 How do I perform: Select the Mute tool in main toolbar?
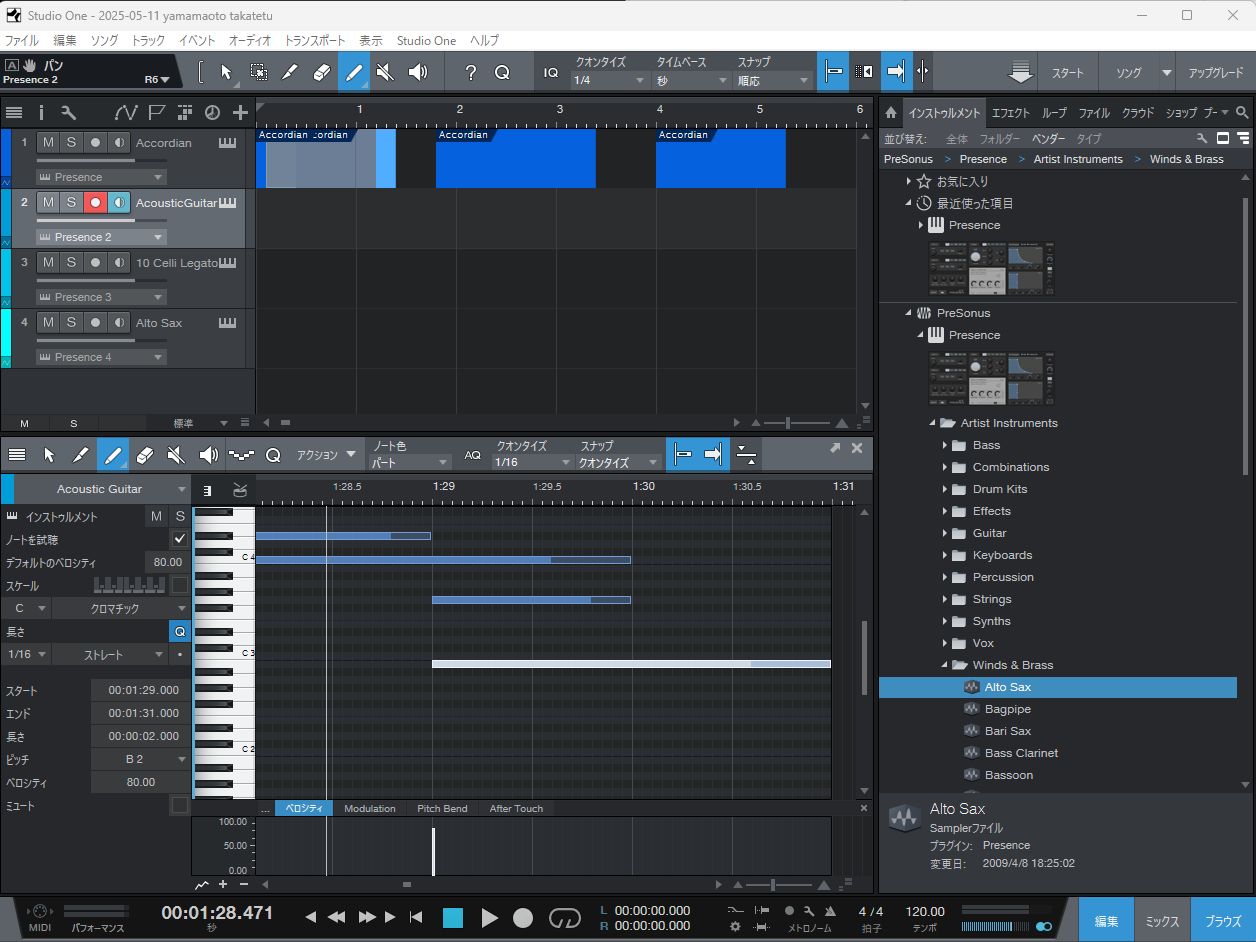pyautogui.click(x=386, y=72)
